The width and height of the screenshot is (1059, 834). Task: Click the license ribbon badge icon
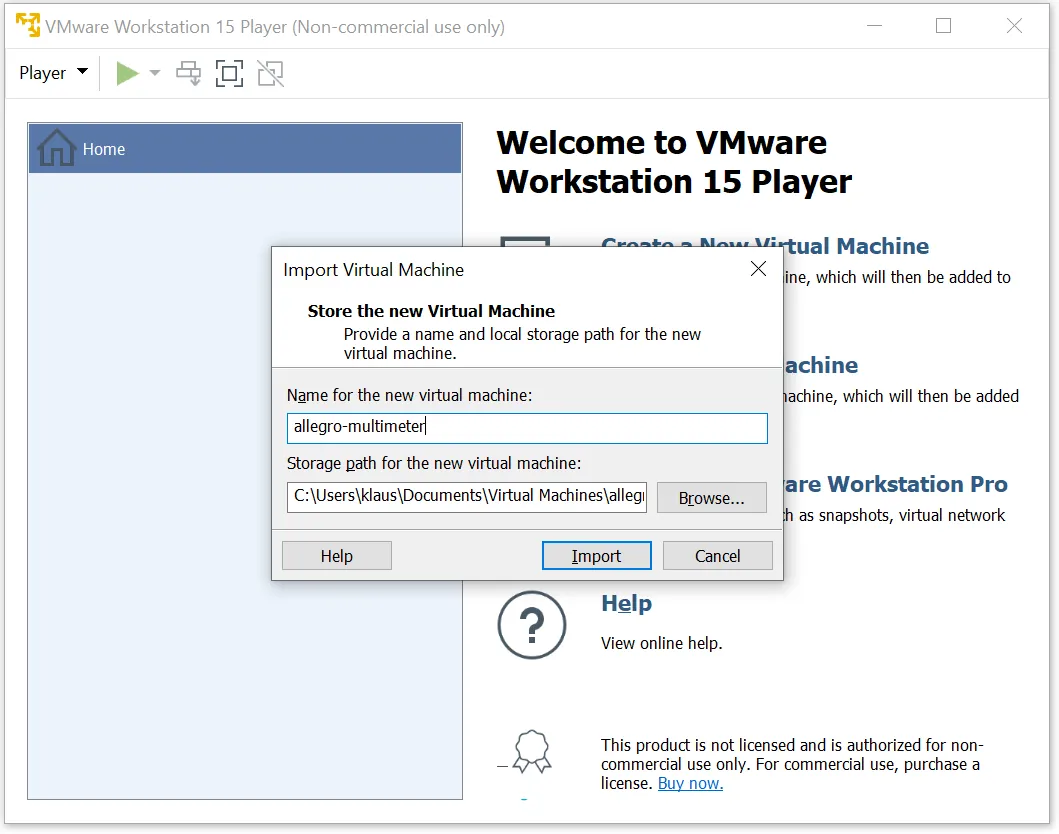531,753
